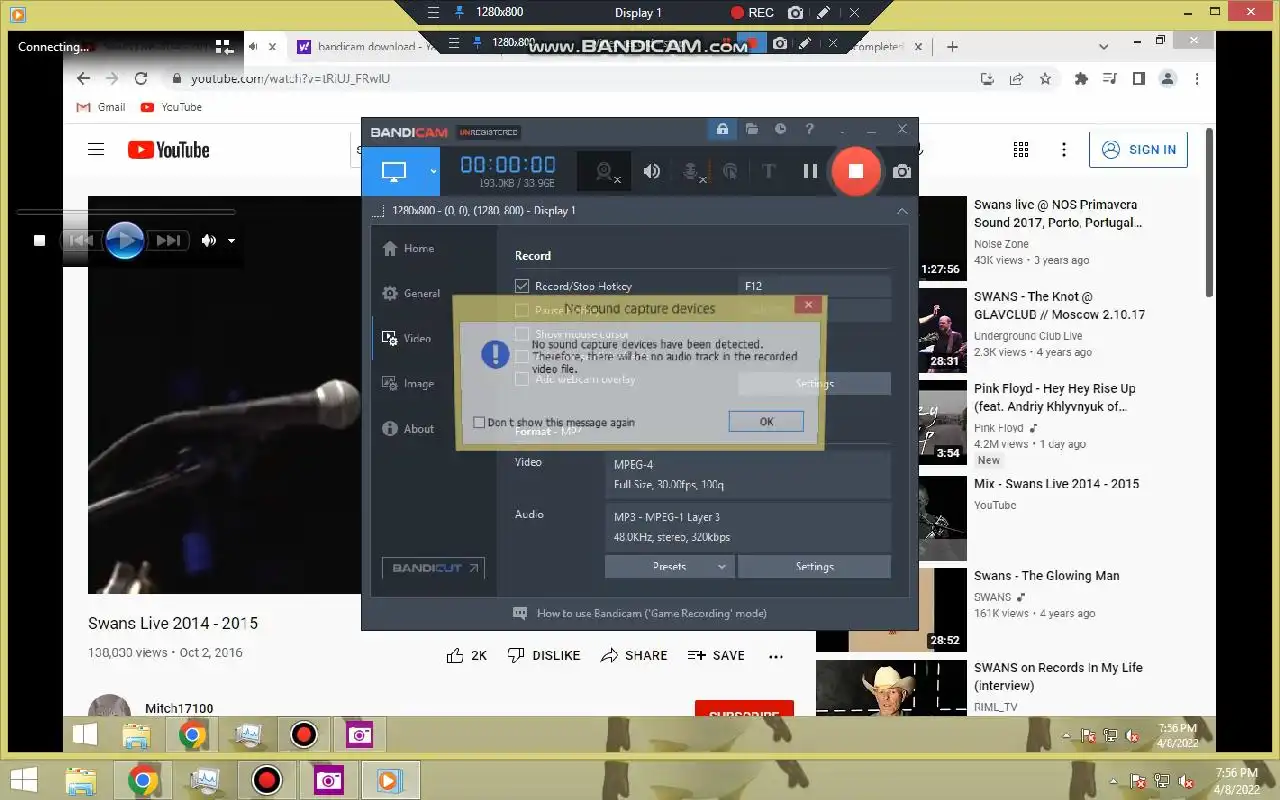Click the F12 hotkey field
The height and width of the screenshot is (800, 1280).
(x=814, y=286)
